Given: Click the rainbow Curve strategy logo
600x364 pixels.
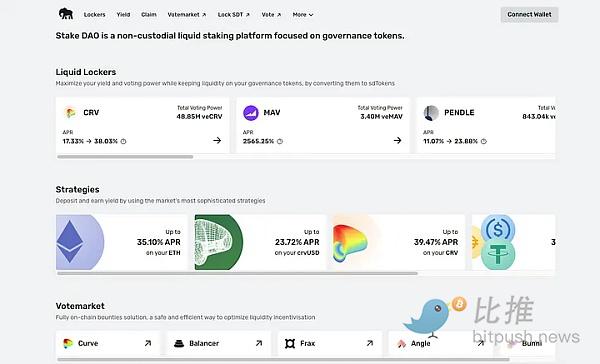Looking at the screenshot, I should (x=350, y=243).
